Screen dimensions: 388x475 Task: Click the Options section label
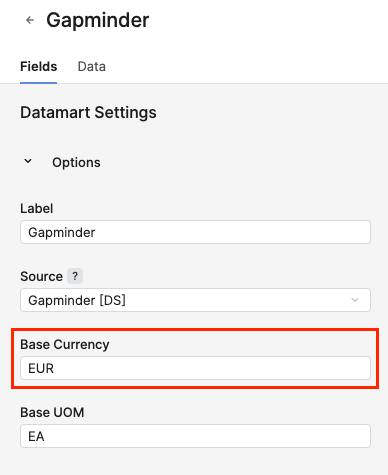tap(76, 162)
